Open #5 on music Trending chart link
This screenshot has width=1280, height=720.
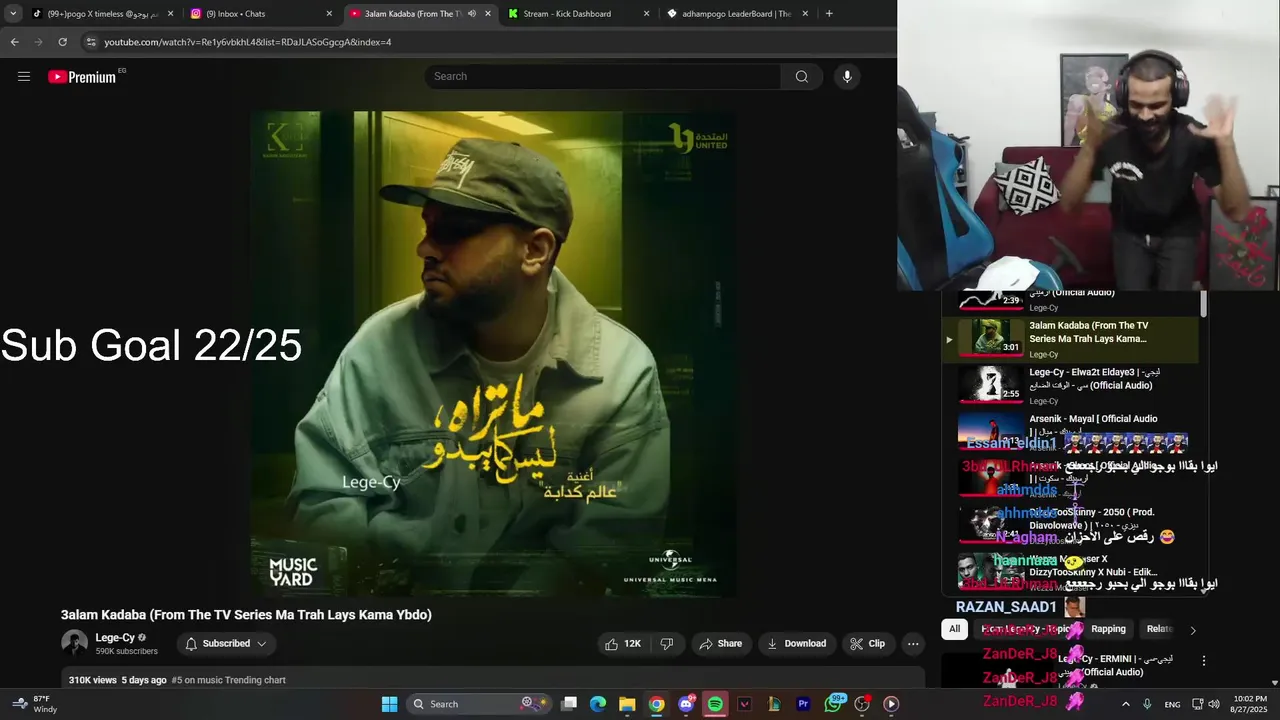228,680
